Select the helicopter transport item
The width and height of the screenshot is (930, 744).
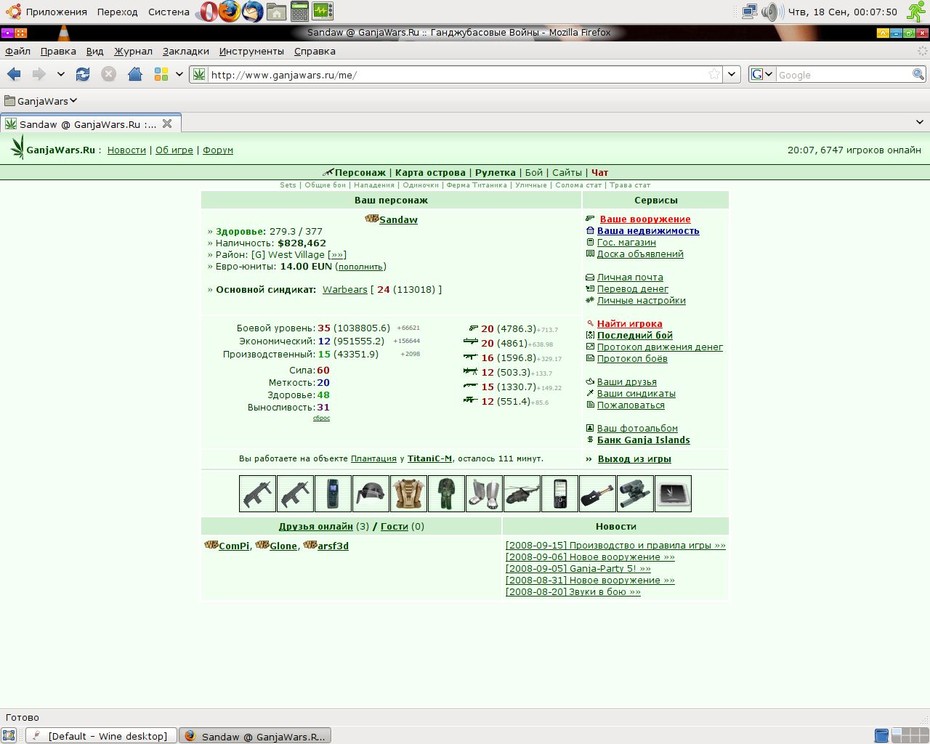[x=522, y=493]
